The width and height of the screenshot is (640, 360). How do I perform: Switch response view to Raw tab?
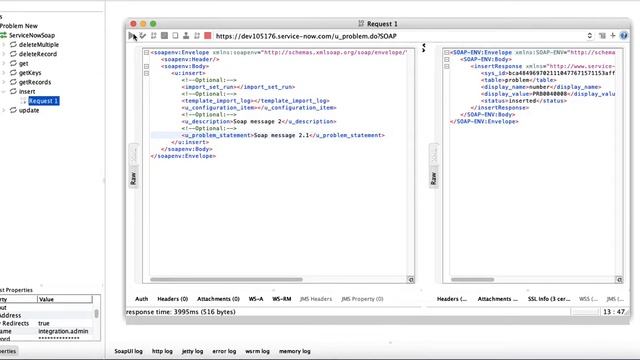pyautogui.click(x=433, y=178)
